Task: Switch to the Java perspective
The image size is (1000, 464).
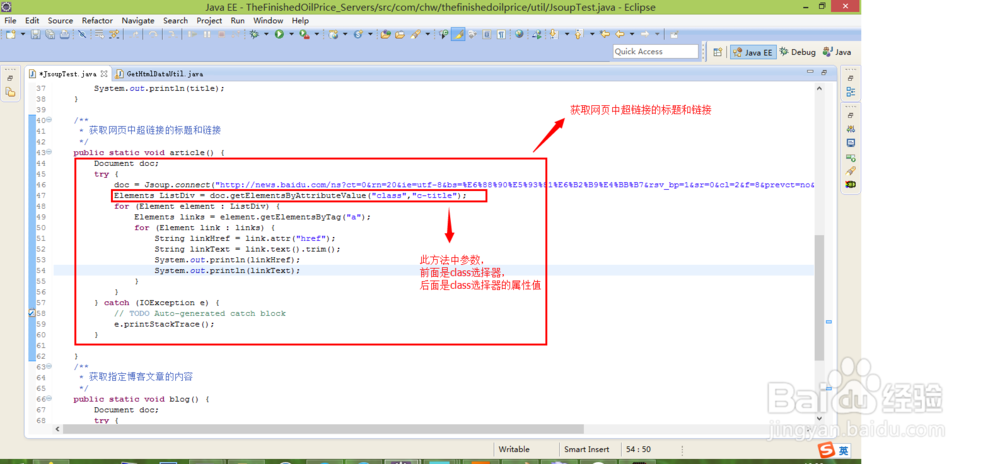Action: tap(837, 52)
